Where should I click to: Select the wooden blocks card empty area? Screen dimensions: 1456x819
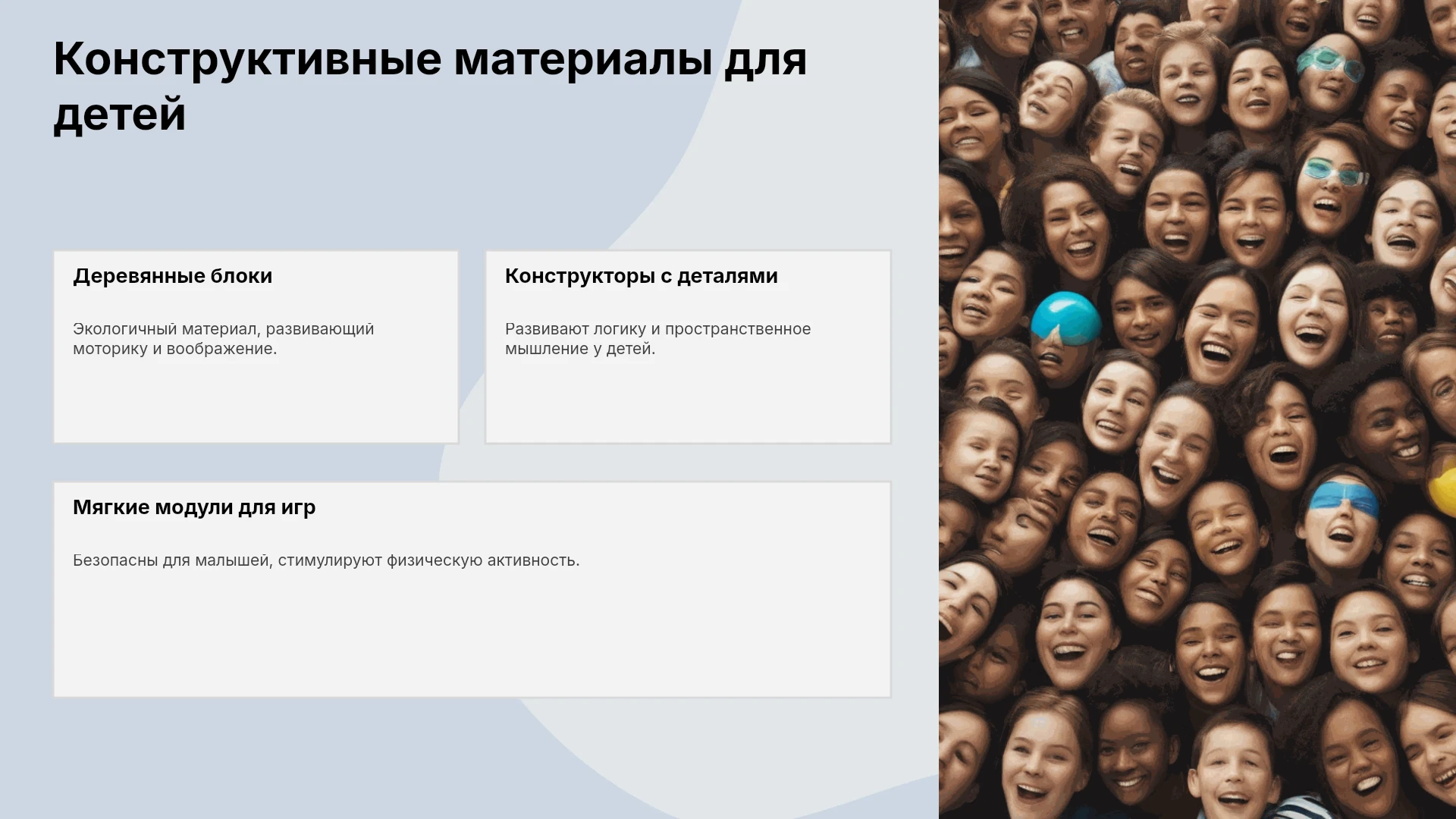click(x=256, y=402)
